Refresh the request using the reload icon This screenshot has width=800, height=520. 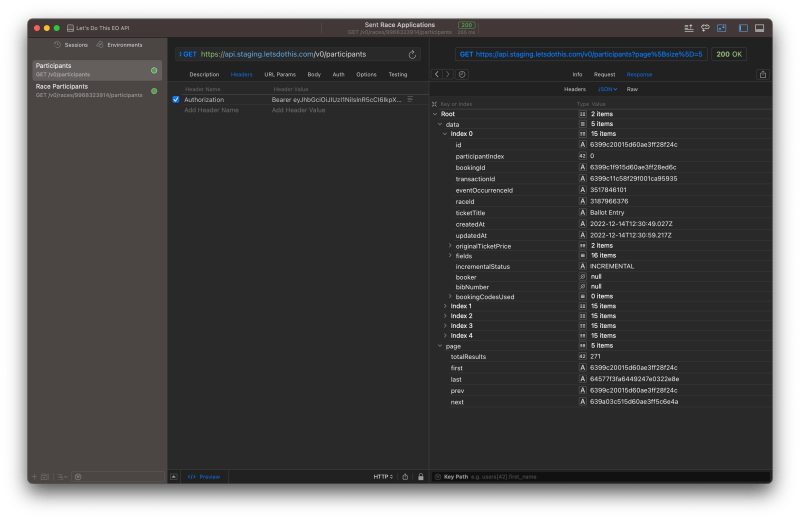(412, 54)
